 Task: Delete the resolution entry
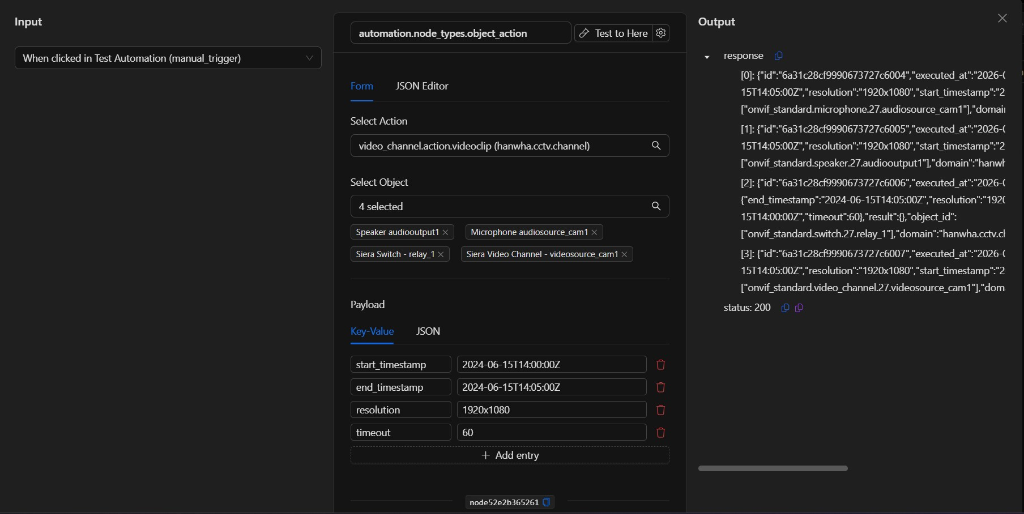[x=660, y=410]
